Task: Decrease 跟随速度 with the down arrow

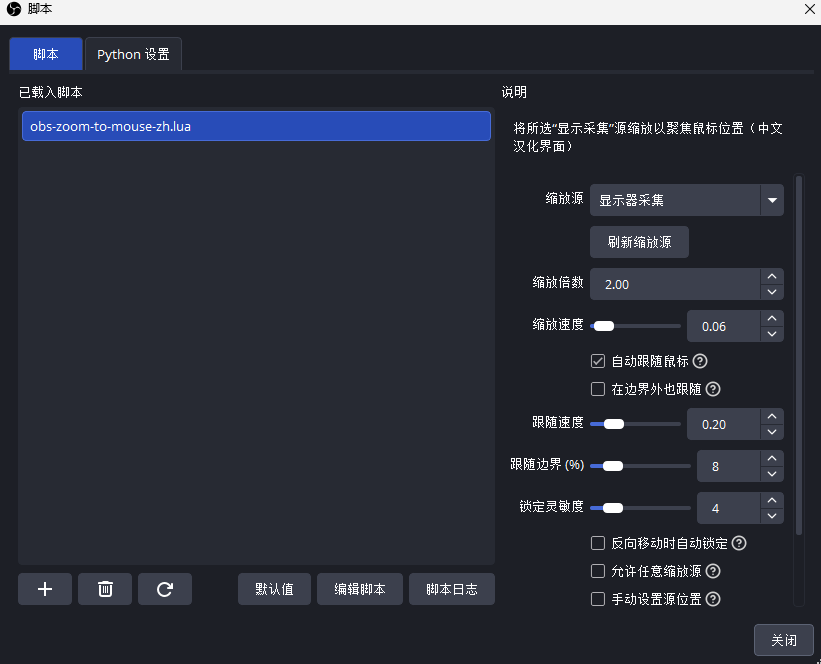Action: [771, 432]
